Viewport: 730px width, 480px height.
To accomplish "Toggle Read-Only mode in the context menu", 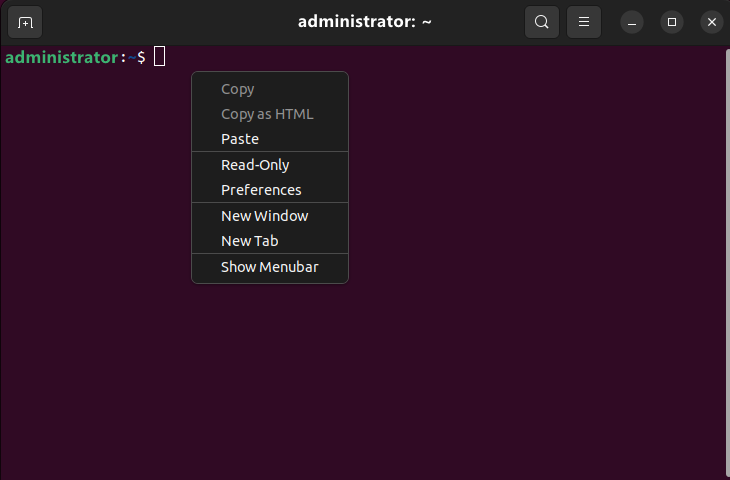I will (x=255, y=165).
